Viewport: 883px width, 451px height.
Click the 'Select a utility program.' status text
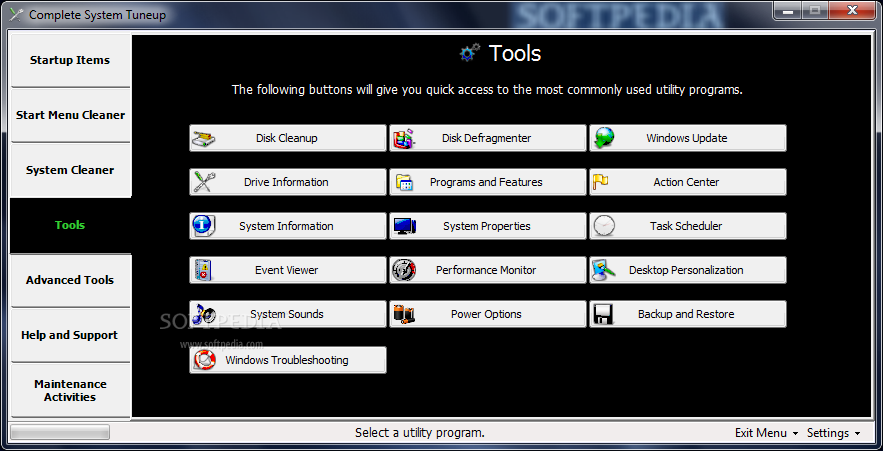pos(420,433)
